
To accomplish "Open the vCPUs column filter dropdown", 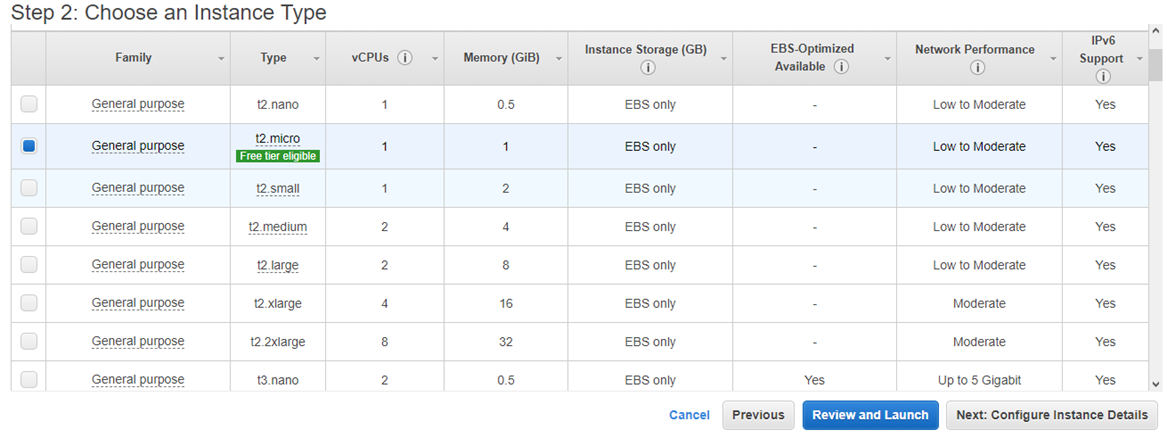I will [x=435, y=59].
